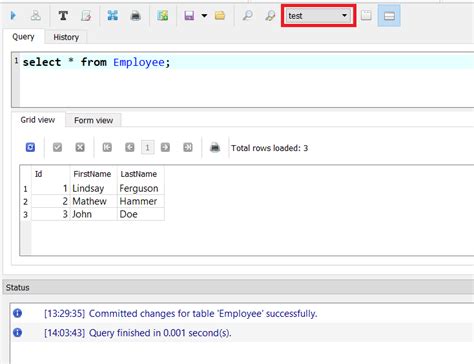This screenshot has width=474, height=364.
Task: Click the first magnifier search icon
Action: pyautogui.click(x=247, y=15)
